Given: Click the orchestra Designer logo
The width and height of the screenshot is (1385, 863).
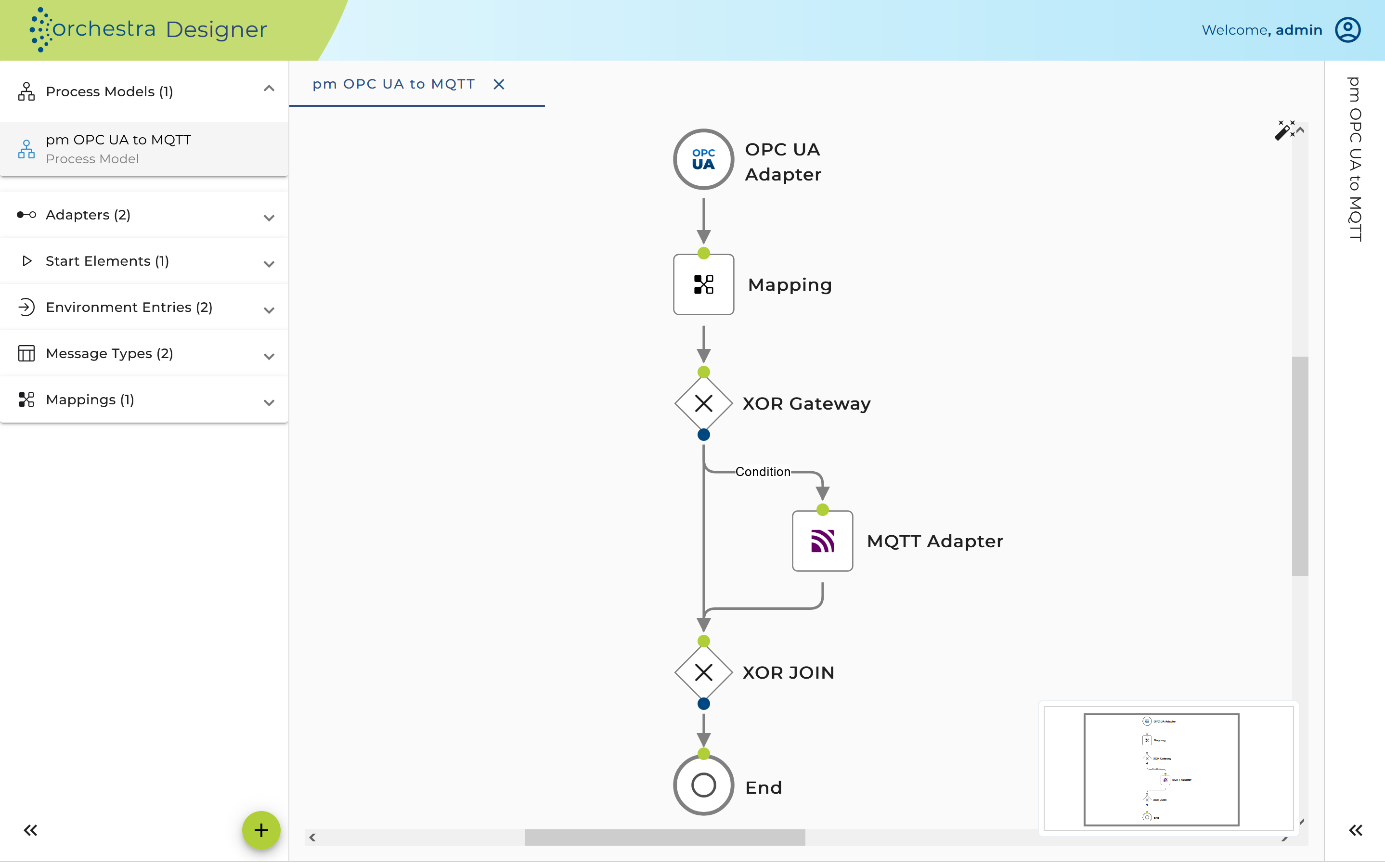Looking at the screenshot, I should point(148,30).
